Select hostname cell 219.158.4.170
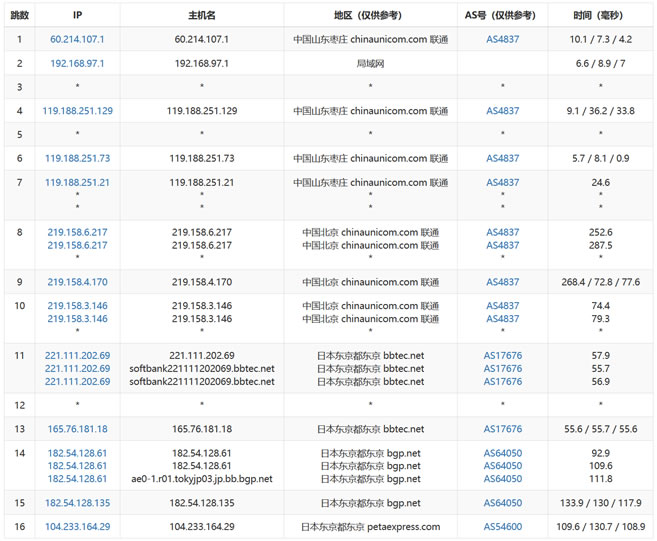The height and width of the screenshot is (541, 657). [202, 282]
